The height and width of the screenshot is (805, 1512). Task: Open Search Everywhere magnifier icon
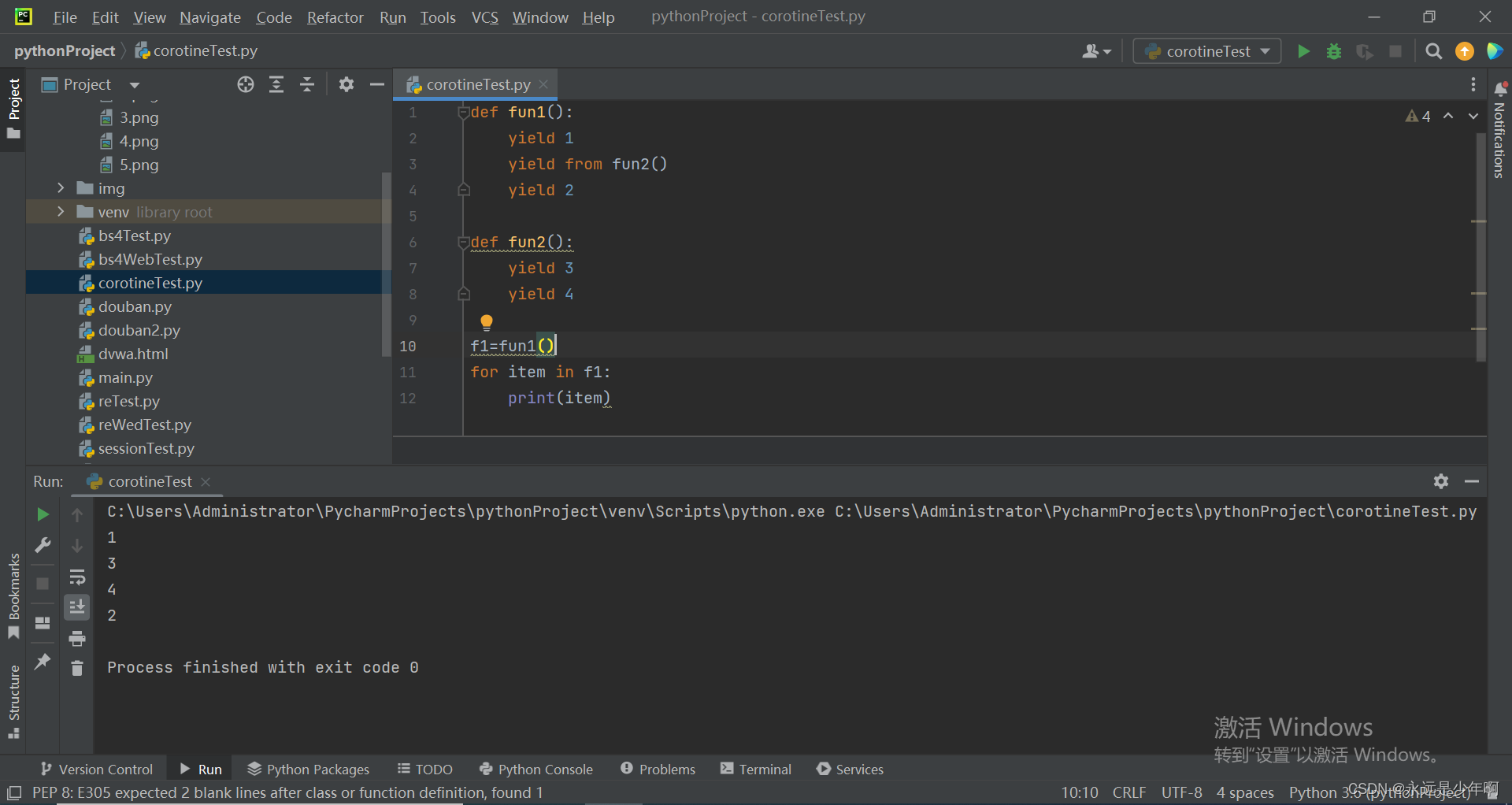tap(1434, 51)
